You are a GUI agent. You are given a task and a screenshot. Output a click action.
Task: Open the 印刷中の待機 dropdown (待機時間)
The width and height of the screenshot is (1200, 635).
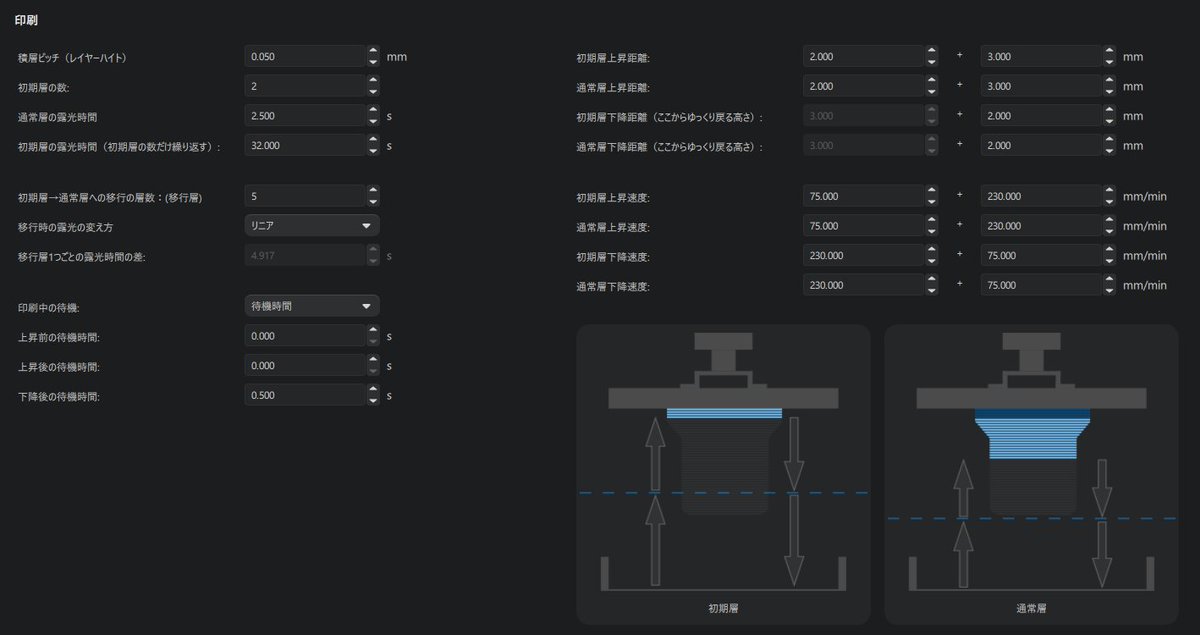click(x=312, y=306)
